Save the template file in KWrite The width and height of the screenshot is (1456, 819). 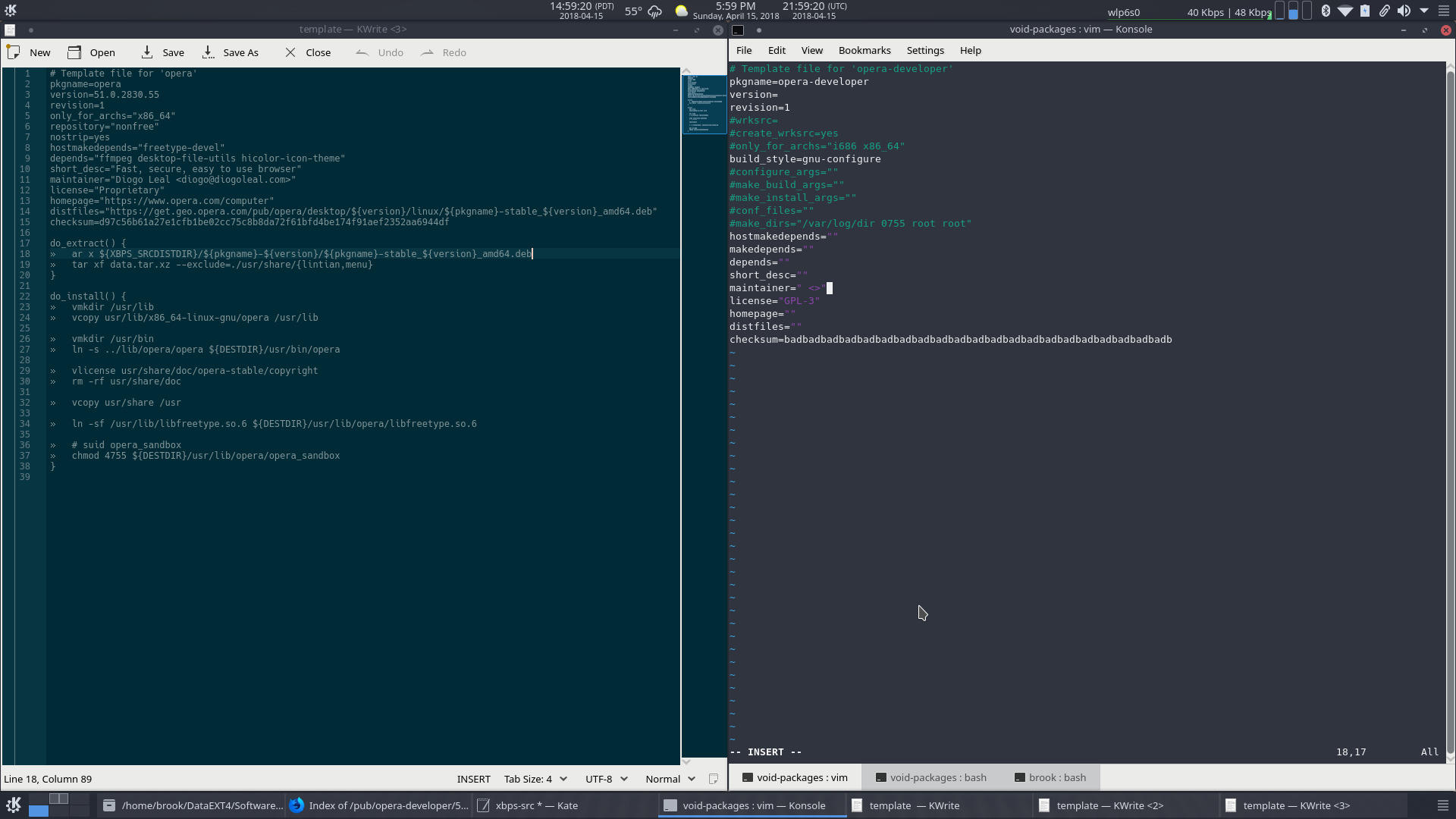[162, 52]
